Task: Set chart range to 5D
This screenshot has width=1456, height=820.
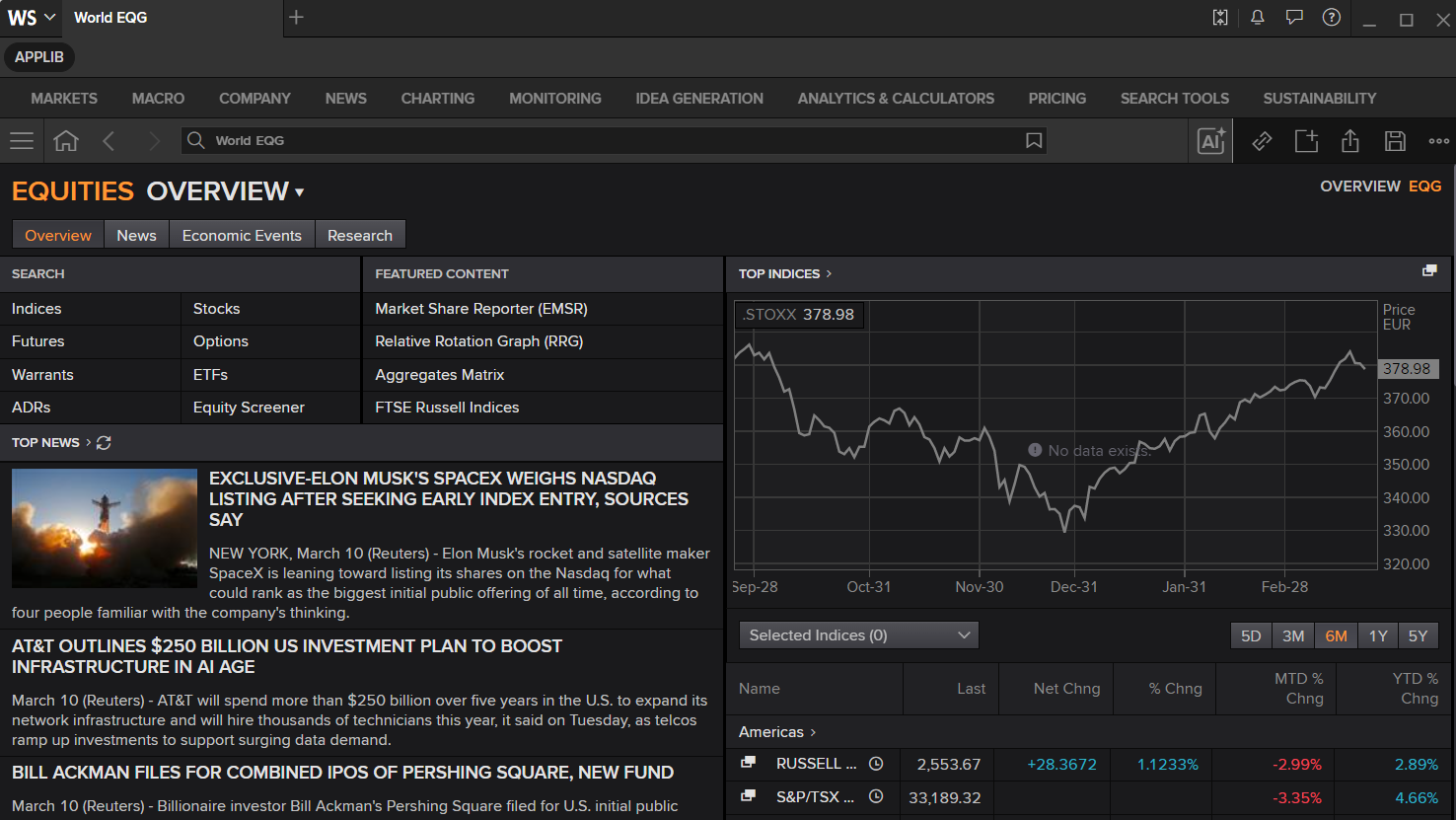Action: pos(1251,635)
